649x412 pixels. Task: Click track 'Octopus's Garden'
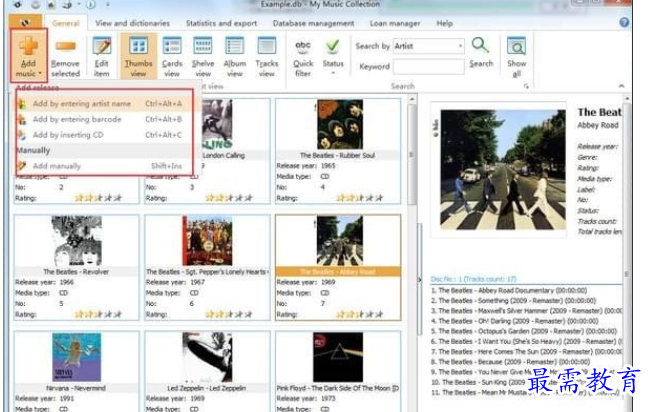524,331
